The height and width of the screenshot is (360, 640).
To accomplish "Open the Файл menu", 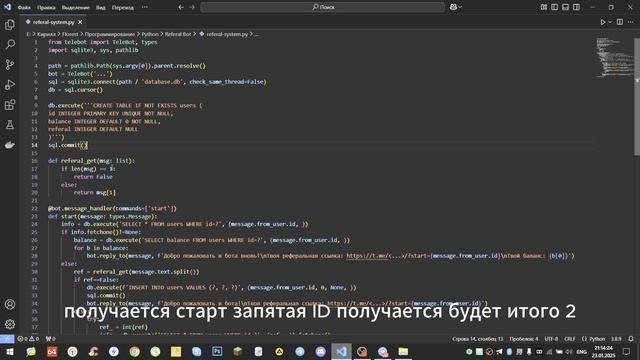I will point(24,7).
